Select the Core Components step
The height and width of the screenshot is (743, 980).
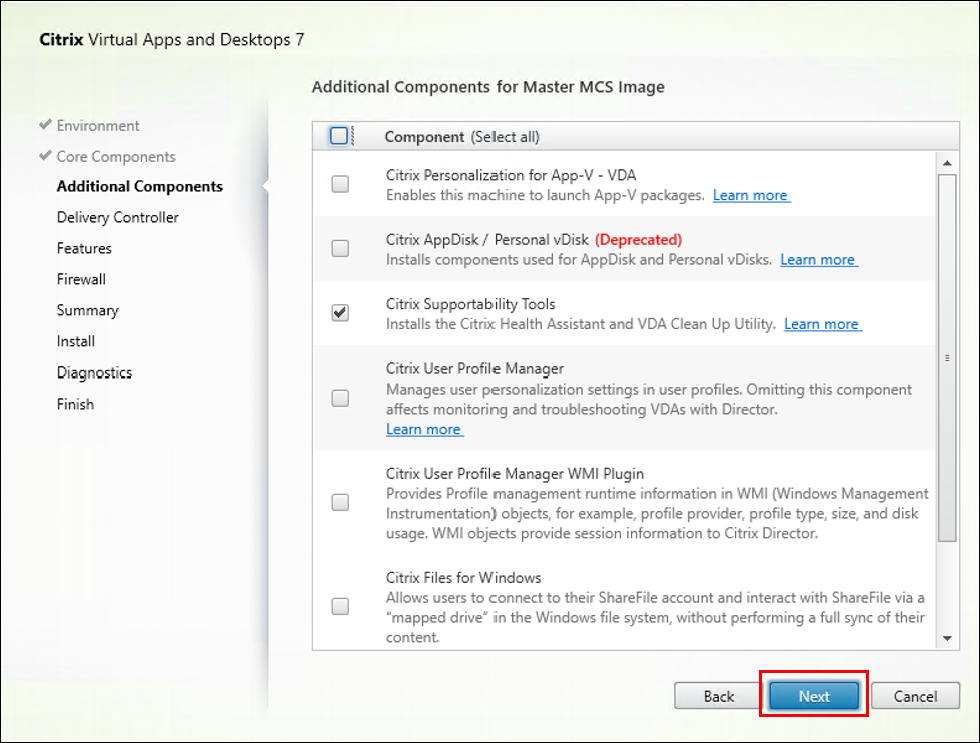click(115, 156)
